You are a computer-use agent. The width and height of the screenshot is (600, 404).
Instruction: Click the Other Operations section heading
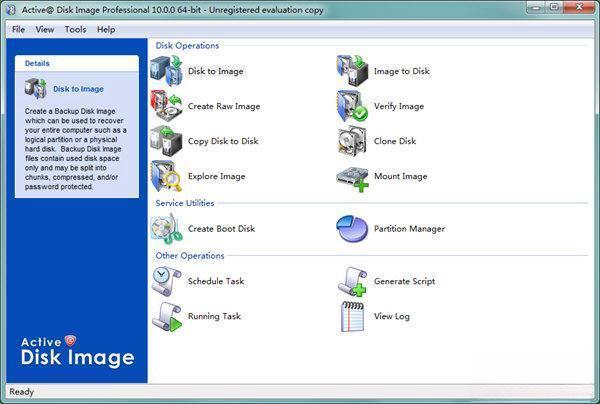click(x=190, y=256)
